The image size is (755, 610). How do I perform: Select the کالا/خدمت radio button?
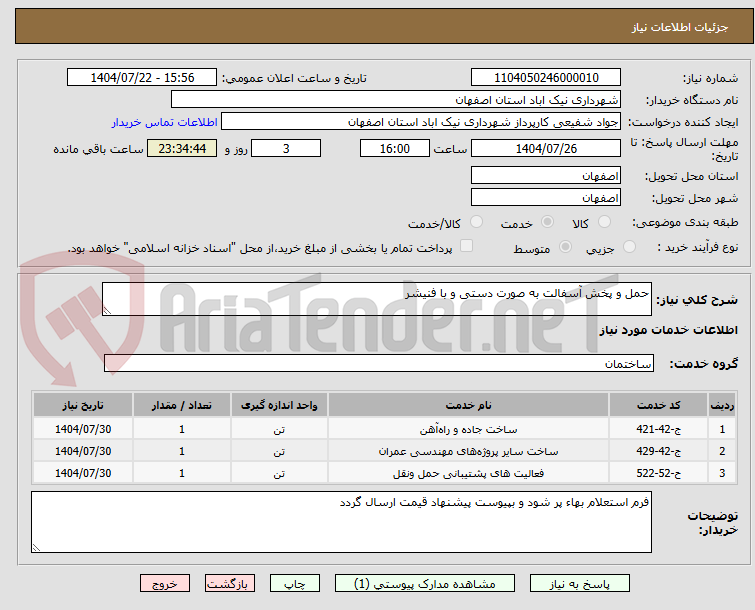(476, 222)
